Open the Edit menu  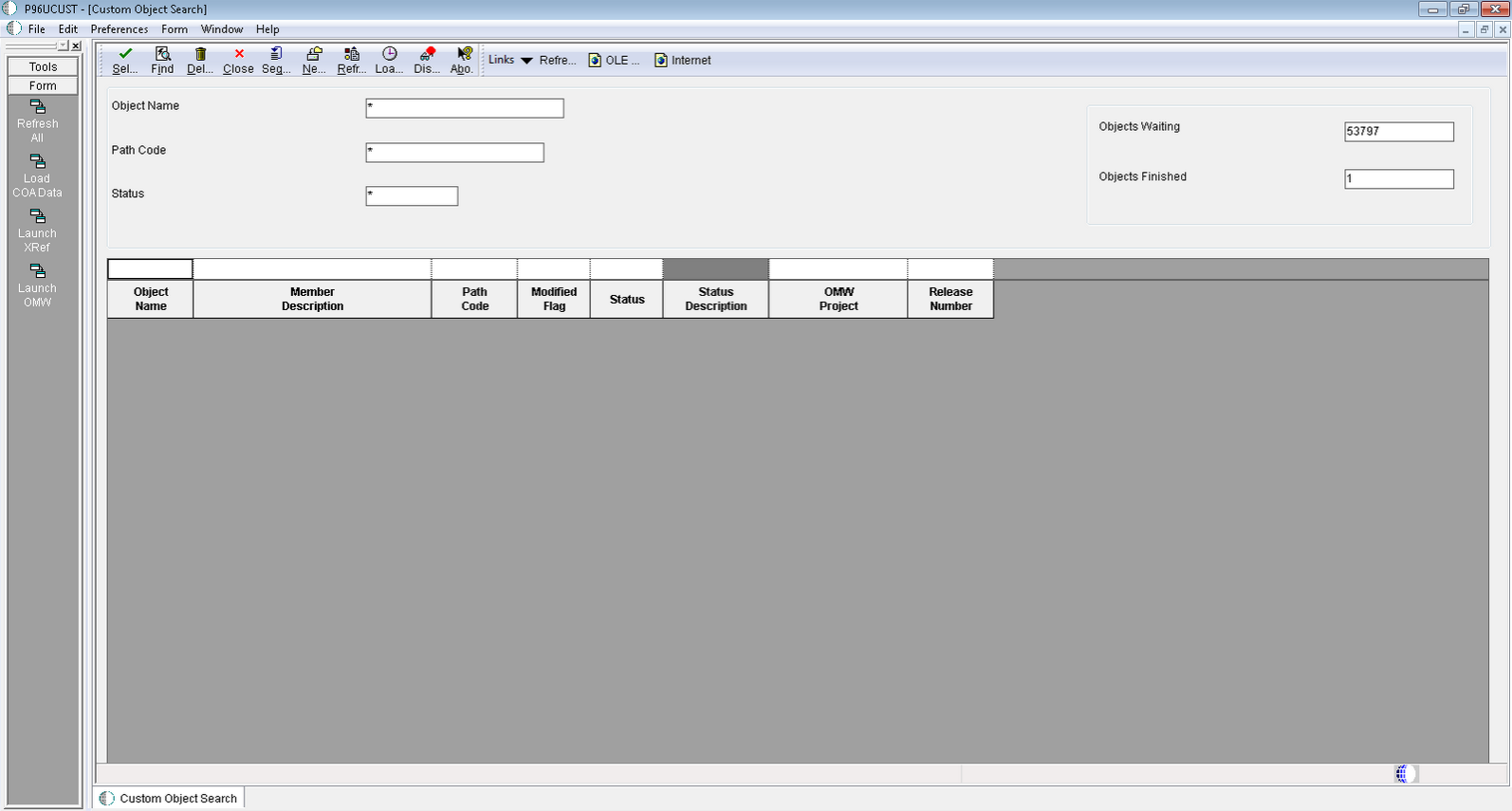click(68, 29)
